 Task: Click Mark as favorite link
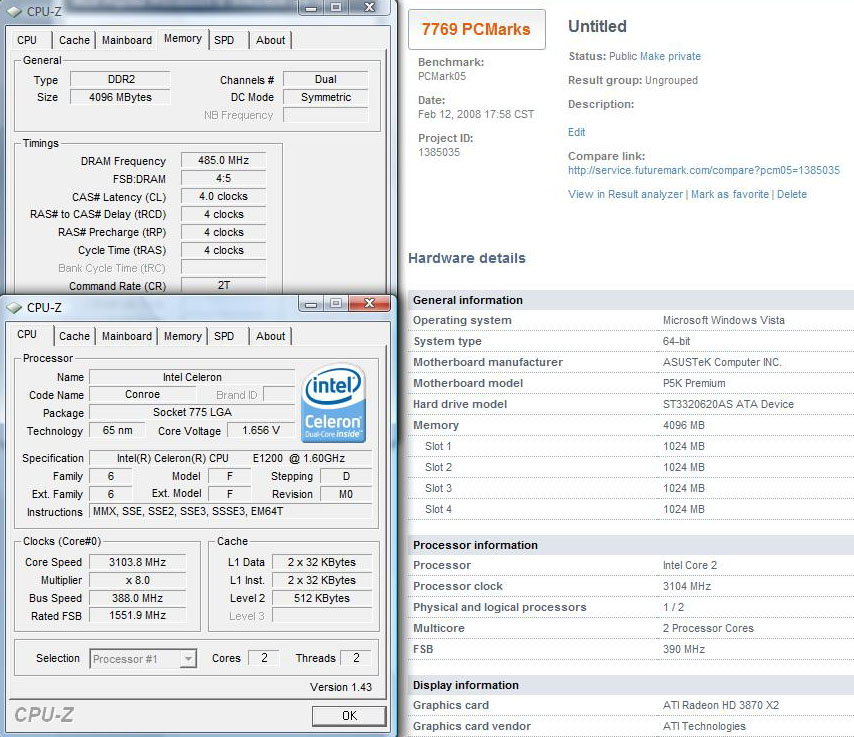[730, 194]
